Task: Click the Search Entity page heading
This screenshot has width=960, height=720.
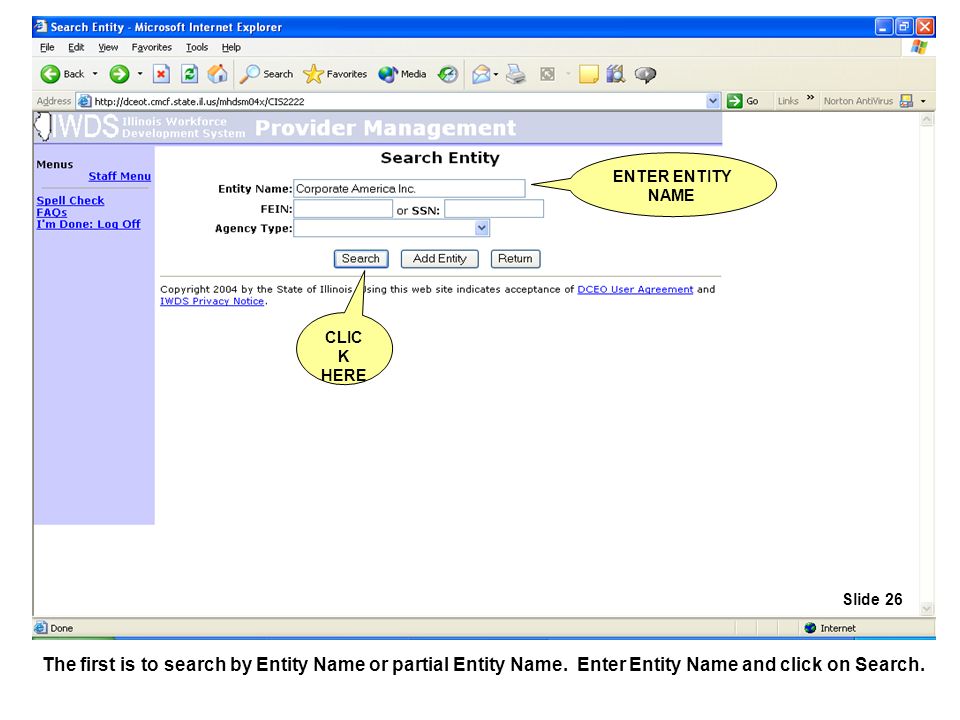Action: pos(440,158)
